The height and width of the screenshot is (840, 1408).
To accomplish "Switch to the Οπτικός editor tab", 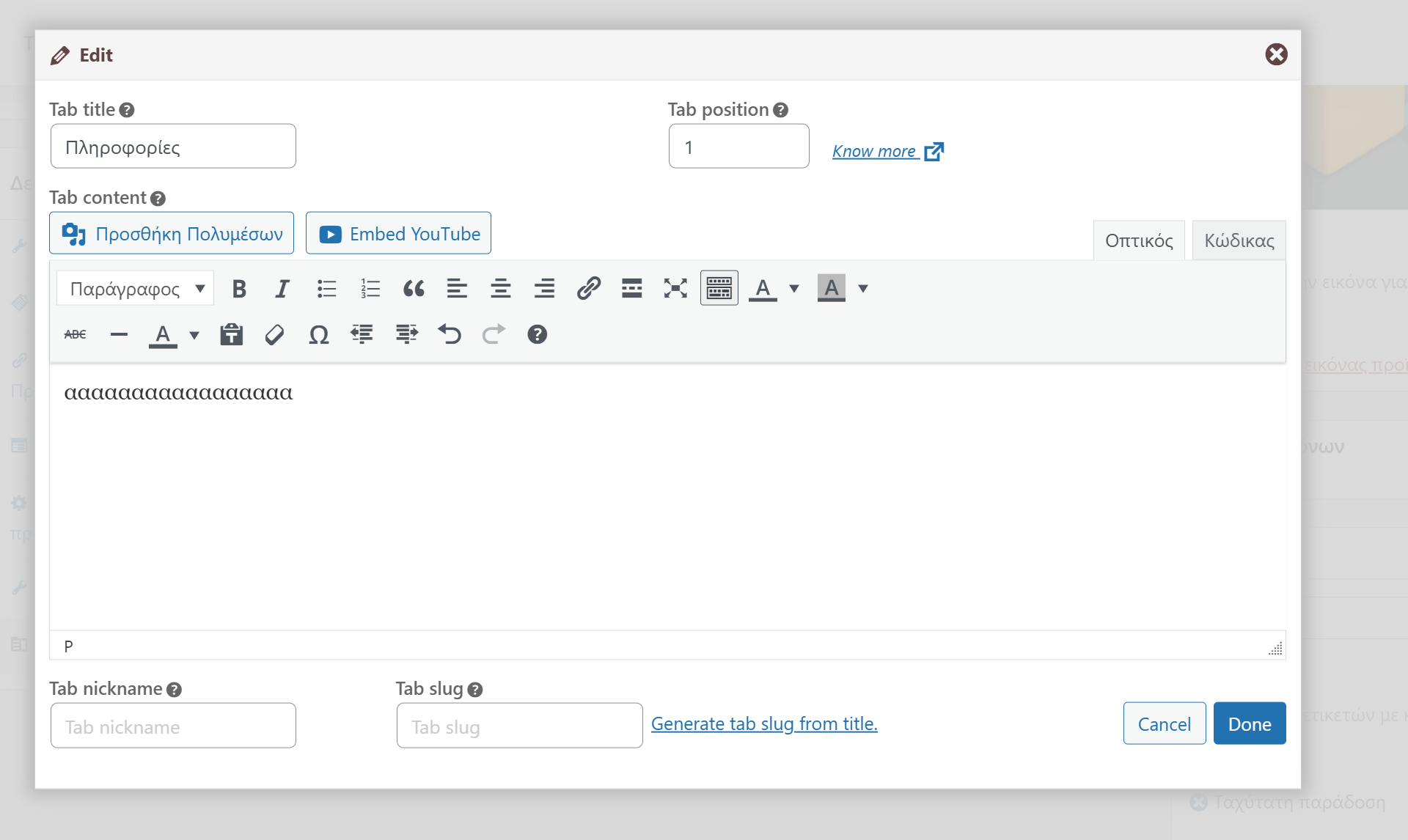I will 1138,240.
